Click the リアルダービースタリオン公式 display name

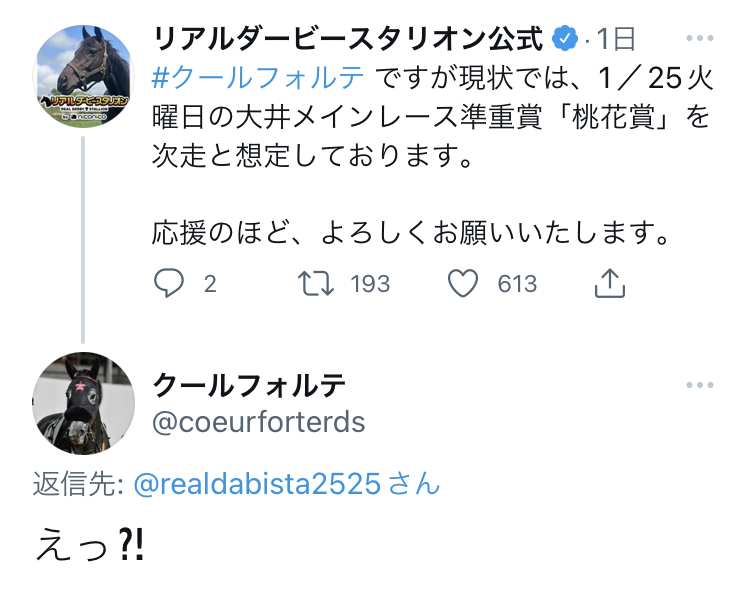pos(350,39)
